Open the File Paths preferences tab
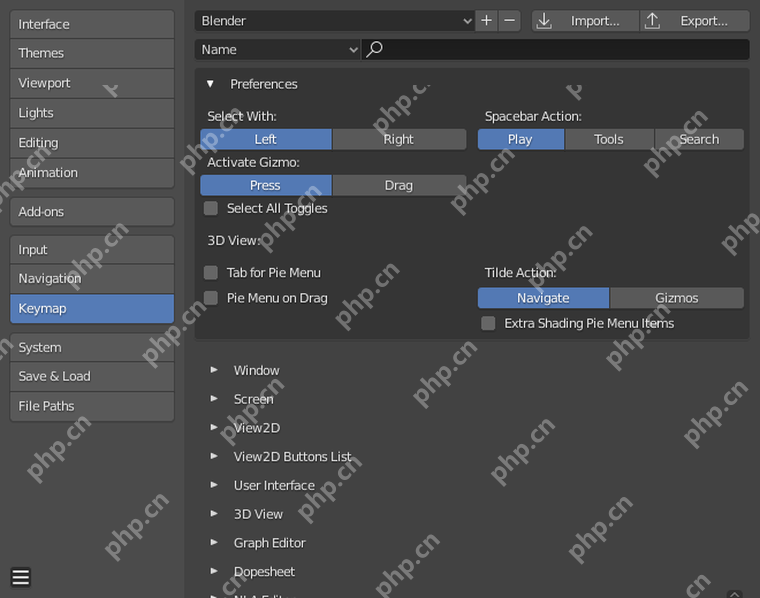Image resolution: width=760 pixels, height=598 pixels. pos(92,406)
